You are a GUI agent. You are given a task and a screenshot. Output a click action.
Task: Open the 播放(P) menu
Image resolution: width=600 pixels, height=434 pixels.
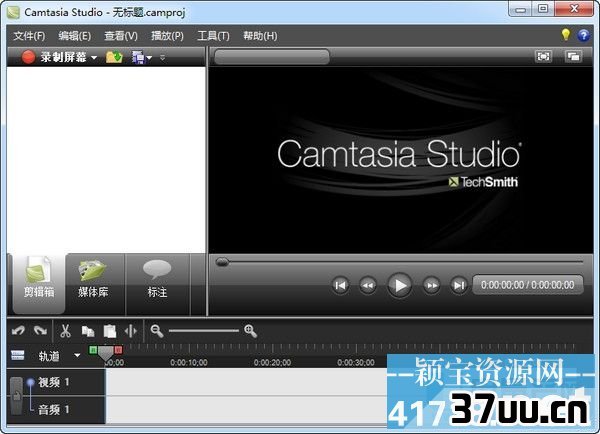coord(167,36)
